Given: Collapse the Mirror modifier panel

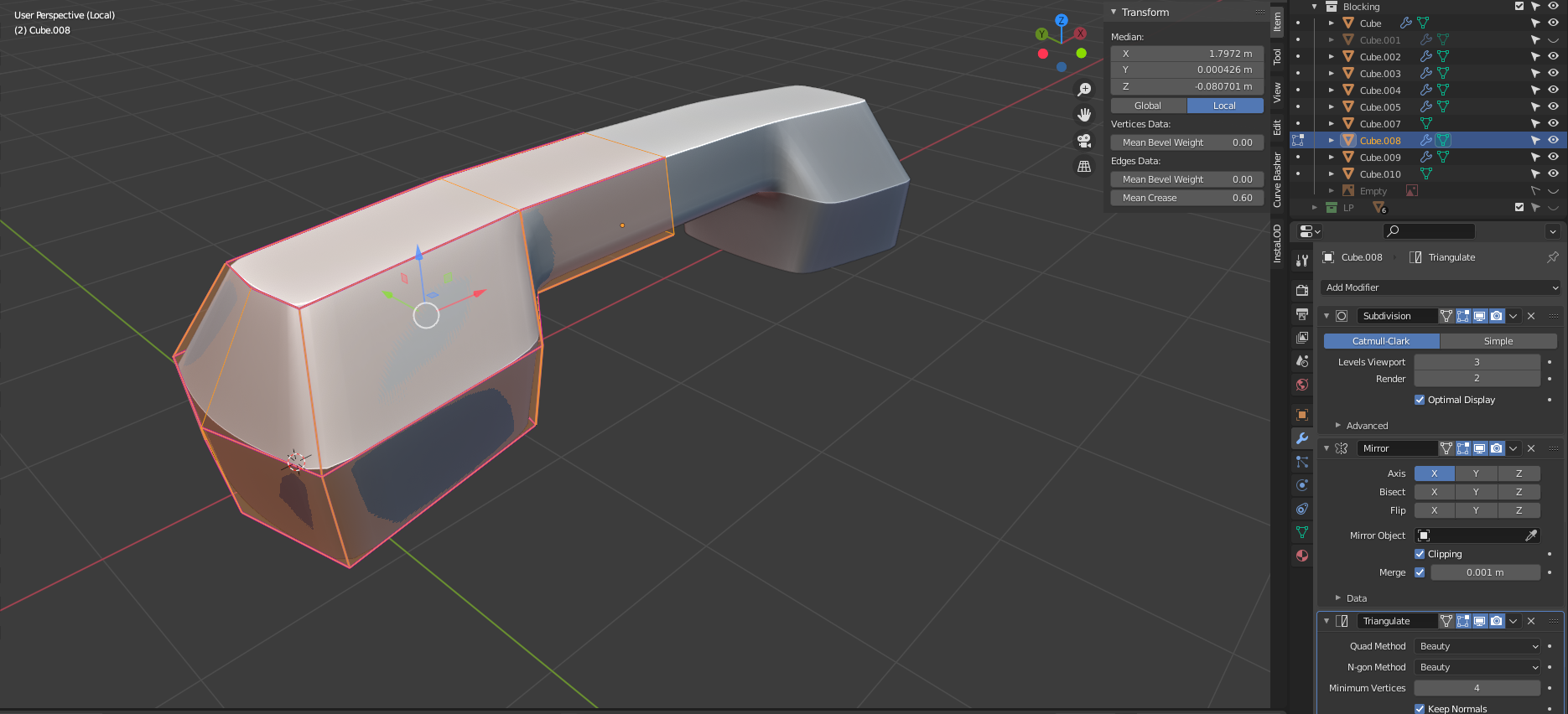Looking at the screenshot, I should click(x=1327, y=448).
